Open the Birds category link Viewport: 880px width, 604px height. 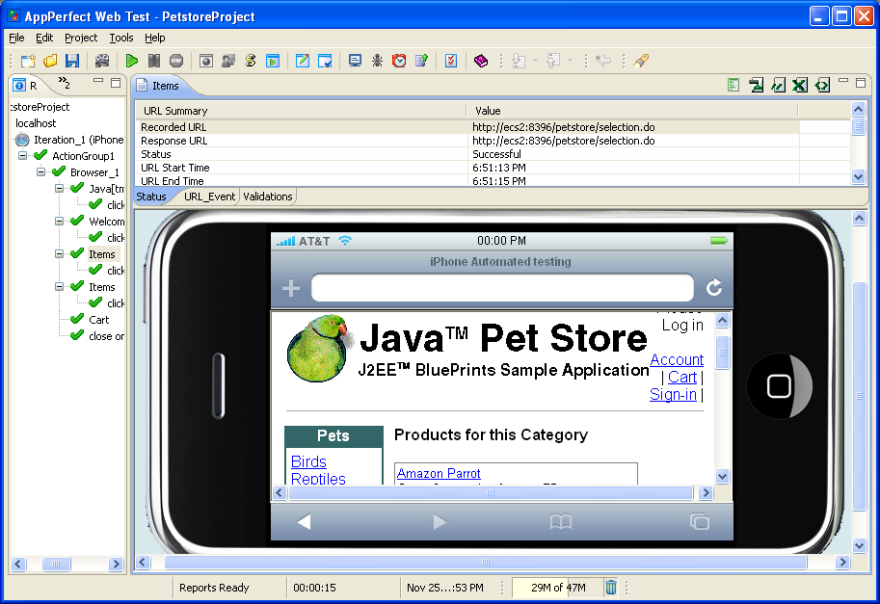[x=309, y=461]
